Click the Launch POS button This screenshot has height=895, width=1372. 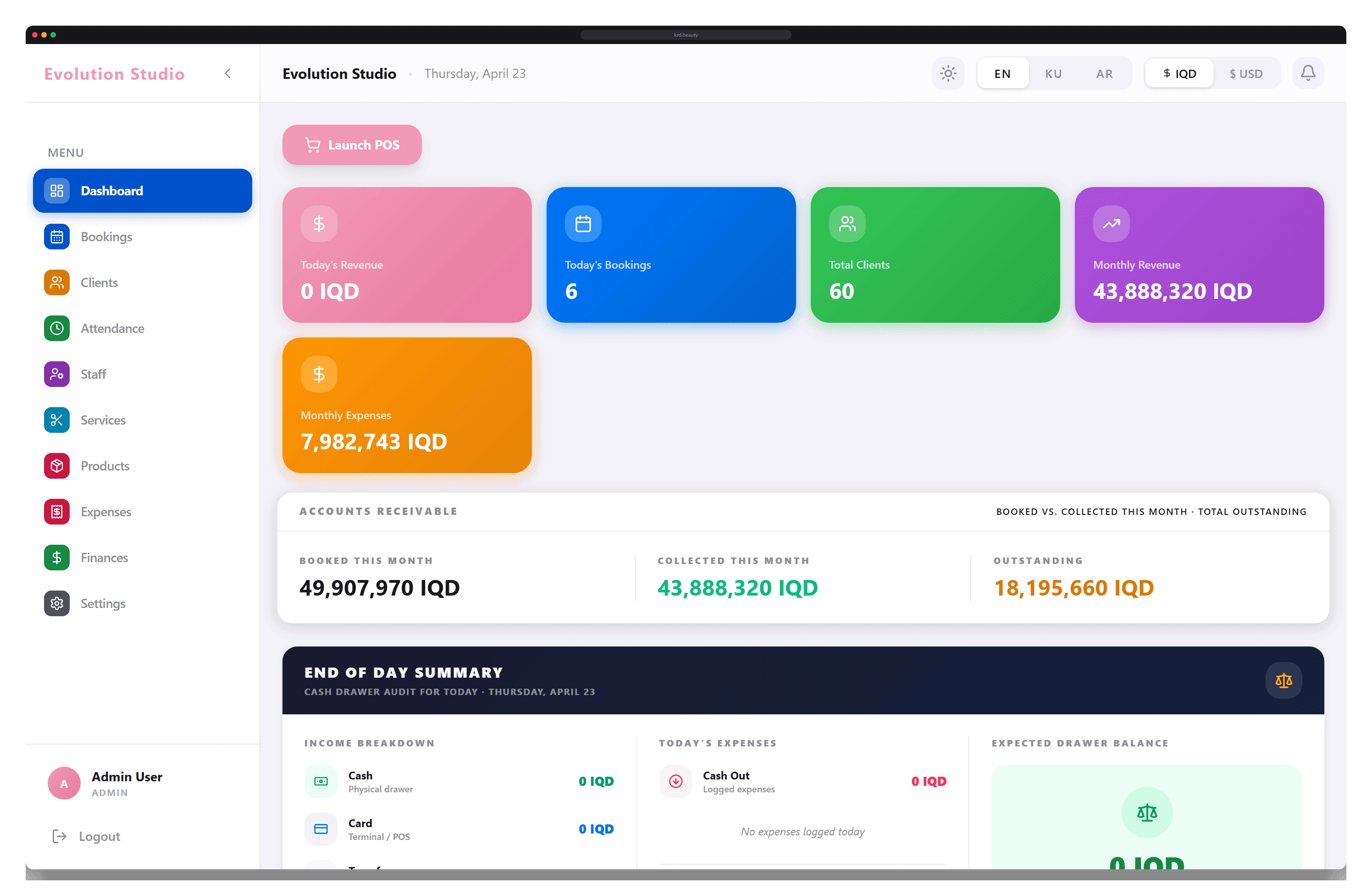pyautogui.click(x=352, y=144)
